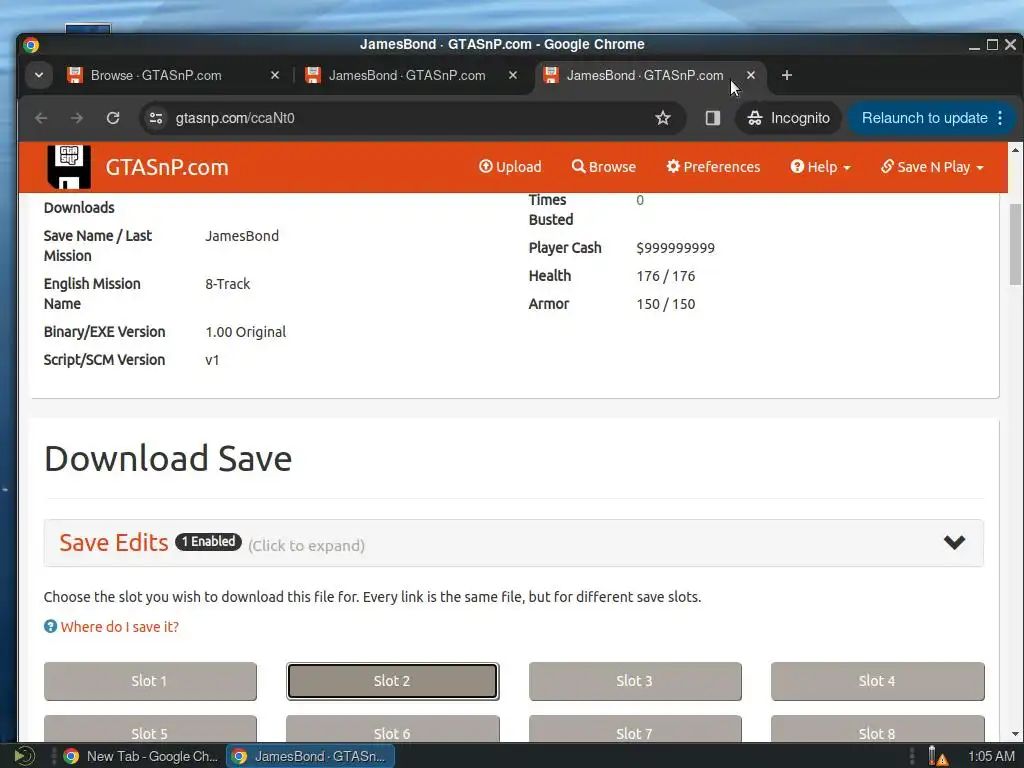This screenshot has width=1024, height=768.
Task: Go back to the previous page
Action: point(41,118)
